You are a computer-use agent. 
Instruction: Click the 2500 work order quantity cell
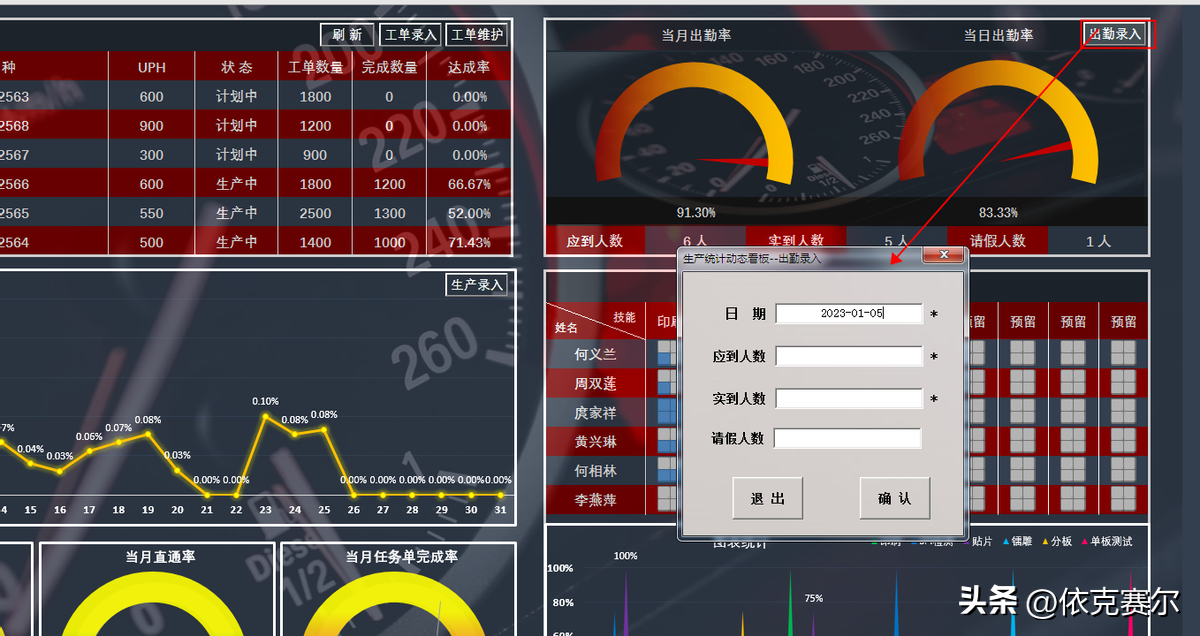click(x=315, y=213)
